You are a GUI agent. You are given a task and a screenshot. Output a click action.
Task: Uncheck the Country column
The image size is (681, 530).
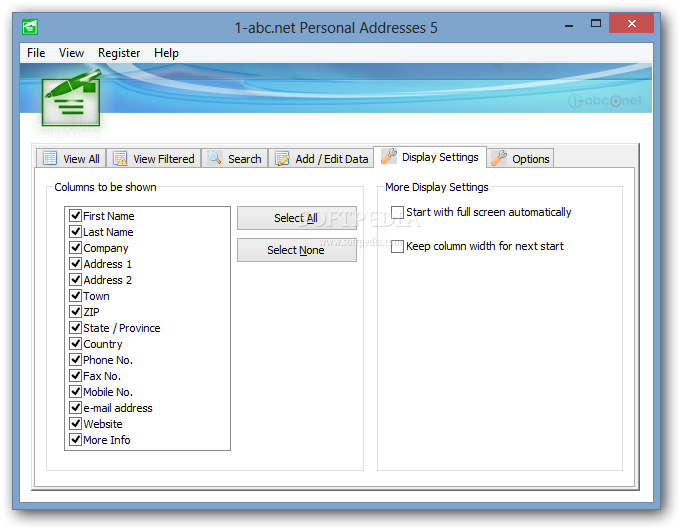tap(76, 344)
